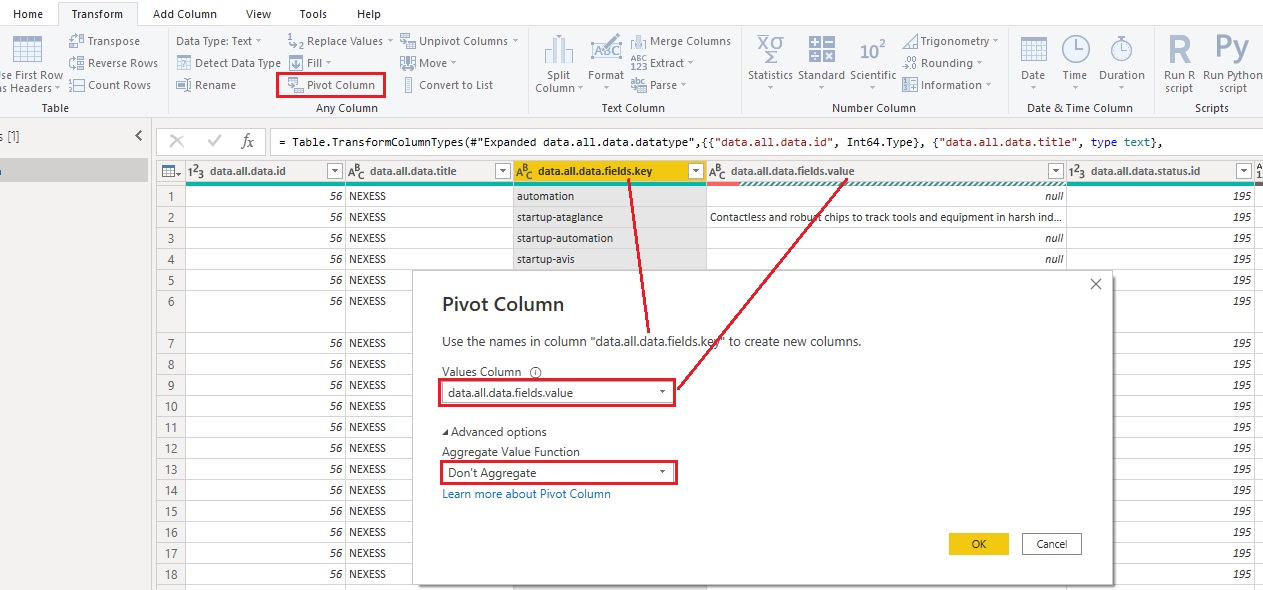Viewport: 1263px width, 590px height.
Task: Switch to the Tools tab
Action: click(x=313, y=14)
